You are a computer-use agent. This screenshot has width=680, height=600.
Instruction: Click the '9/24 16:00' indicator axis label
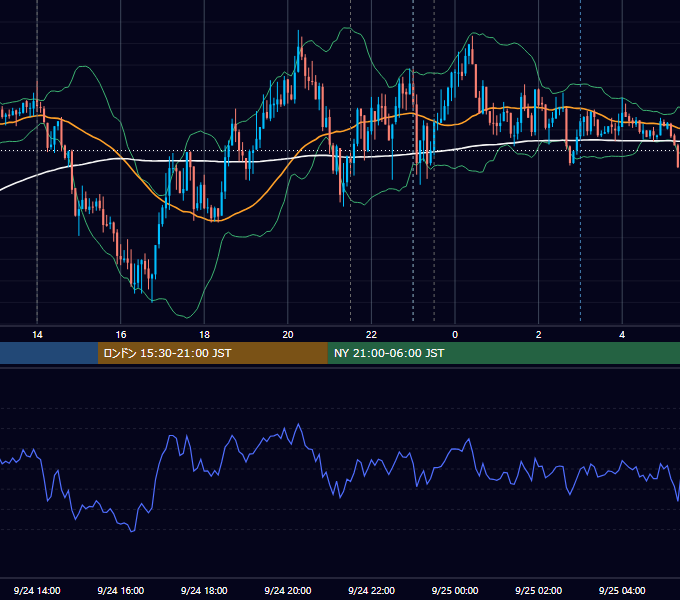click(x=121, y=590)
